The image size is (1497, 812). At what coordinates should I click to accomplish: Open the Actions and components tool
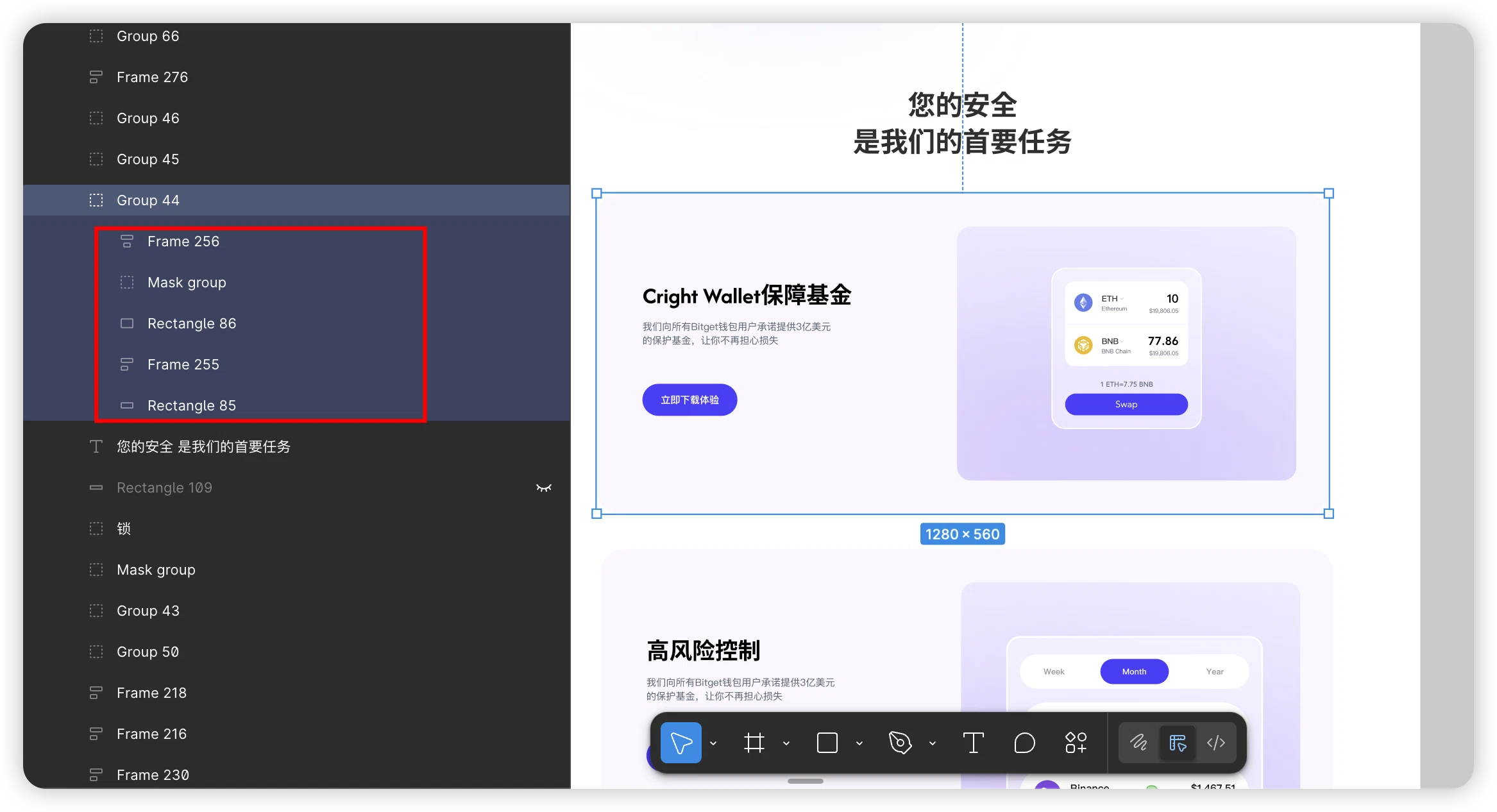(1076, 743)
